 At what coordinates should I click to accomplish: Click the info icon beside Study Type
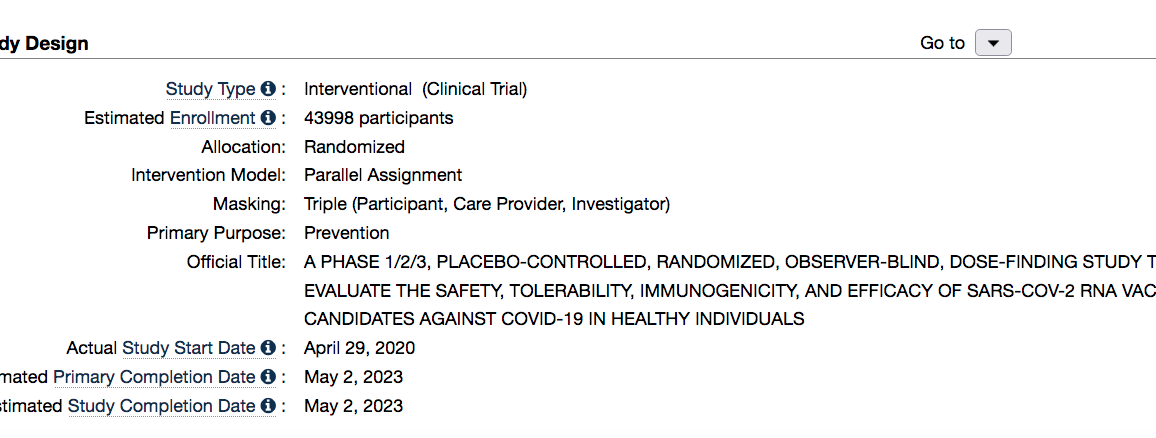click(268, 90)
